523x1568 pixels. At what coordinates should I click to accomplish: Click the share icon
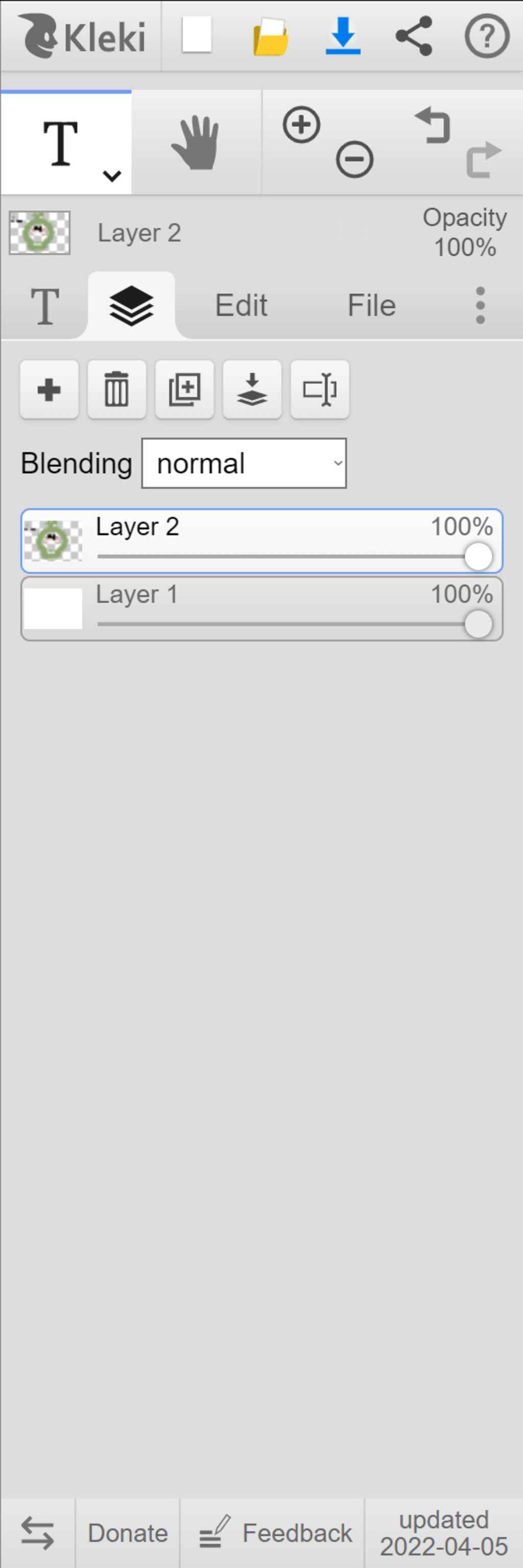pyautogui.click(x=414, y=36)
